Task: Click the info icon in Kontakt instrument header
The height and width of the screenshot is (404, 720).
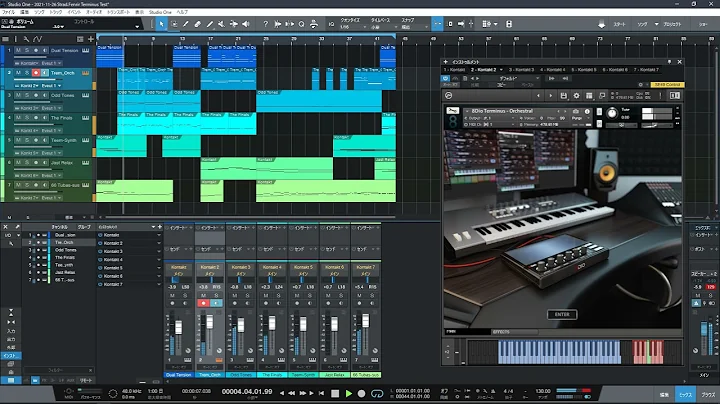Action: point(587,111)
